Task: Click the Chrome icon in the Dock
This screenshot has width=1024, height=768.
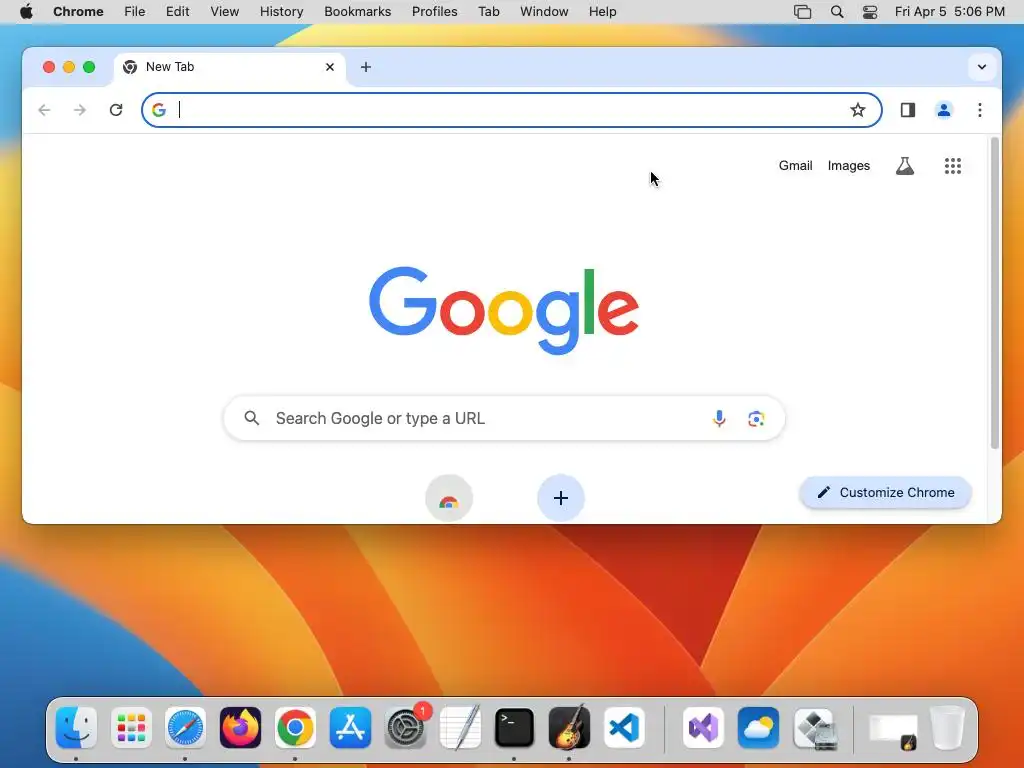Action: tap(295, 728)
